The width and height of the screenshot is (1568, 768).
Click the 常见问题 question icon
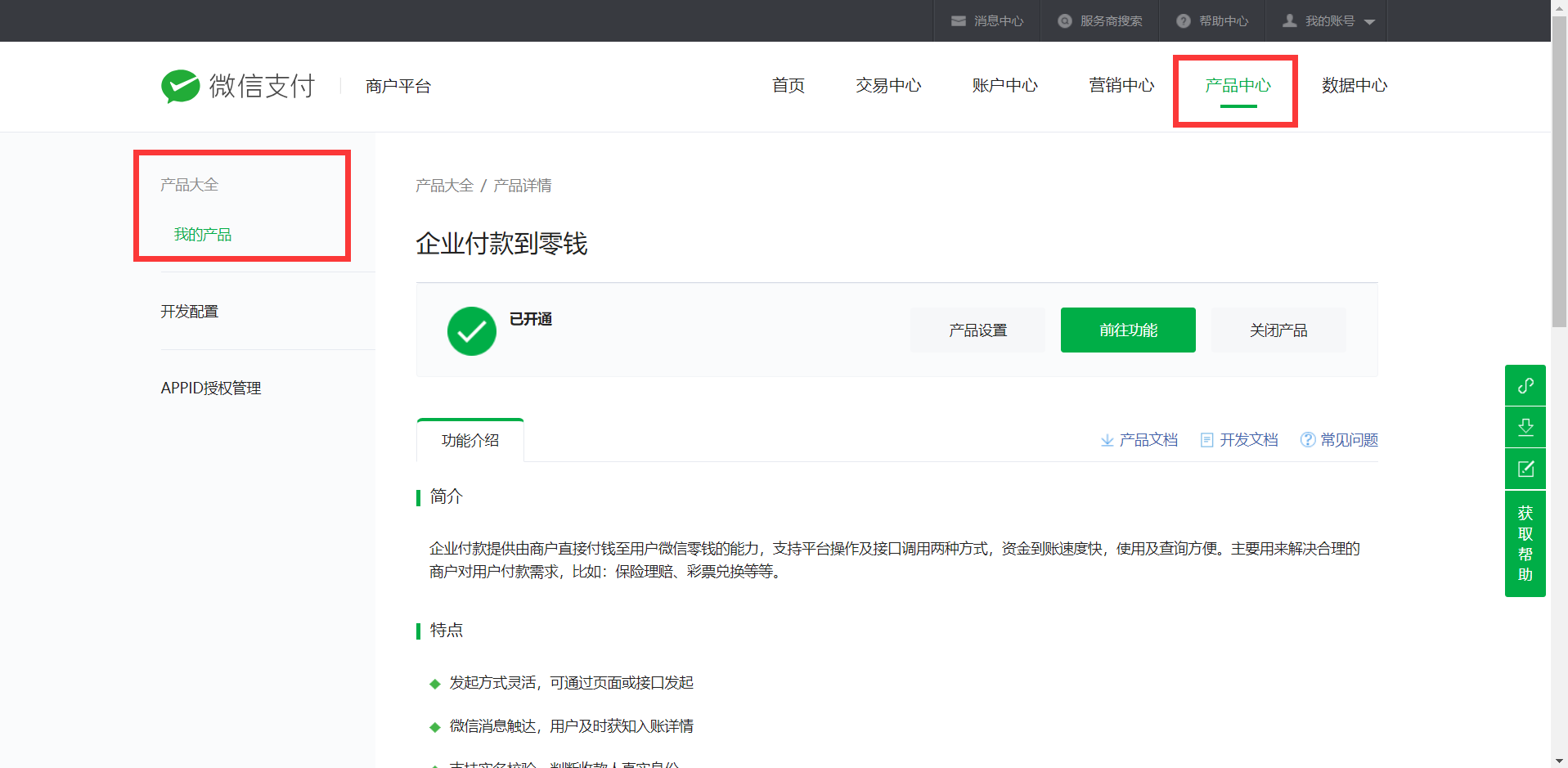1308,440
